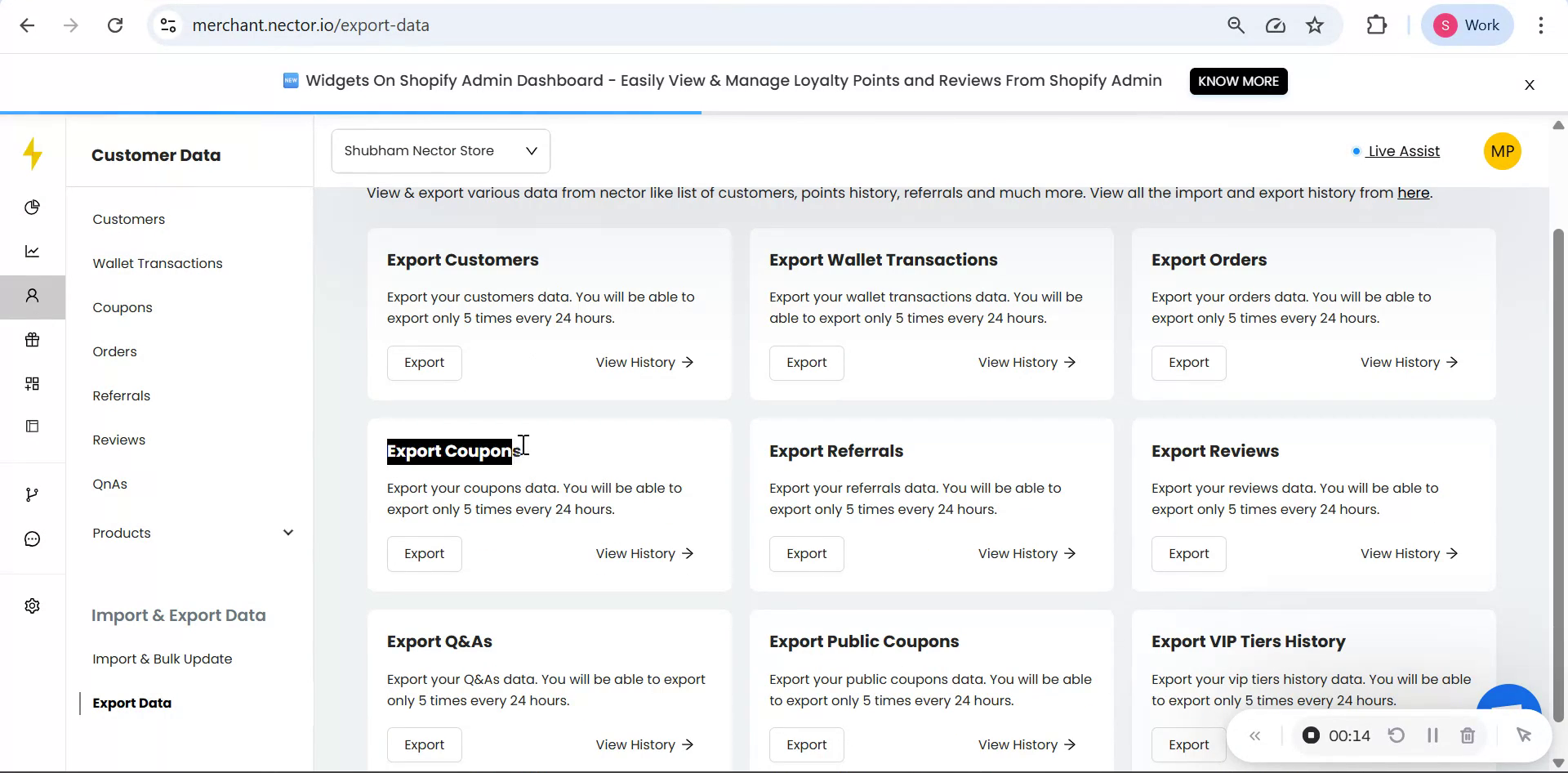This screenshot has width=1568, height=773.
Task: Open Wallet Transactions in Customer Data menu
Action: click(x=158, y=263)
